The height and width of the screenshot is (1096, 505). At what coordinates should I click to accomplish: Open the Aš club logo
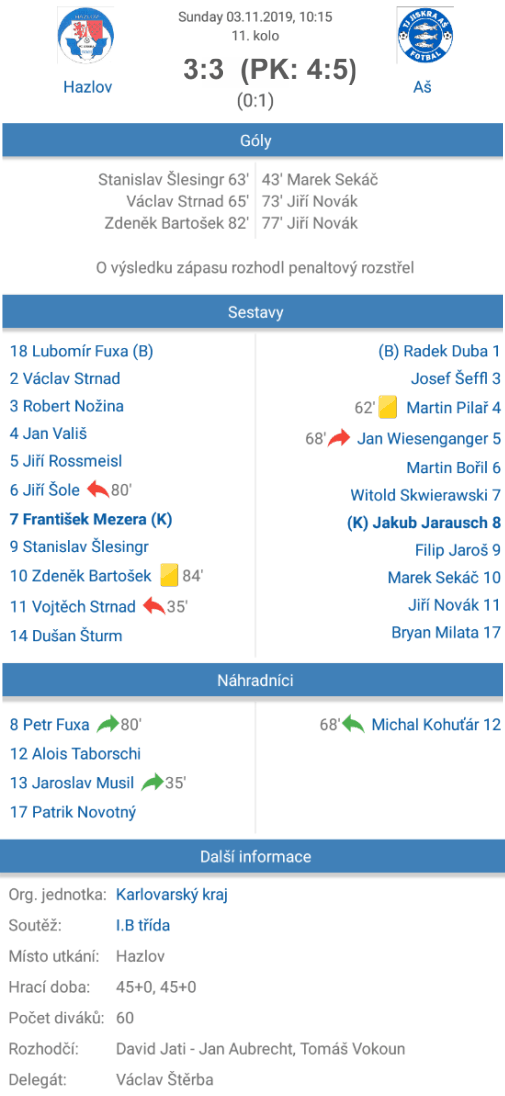click(x=423, y=37)
